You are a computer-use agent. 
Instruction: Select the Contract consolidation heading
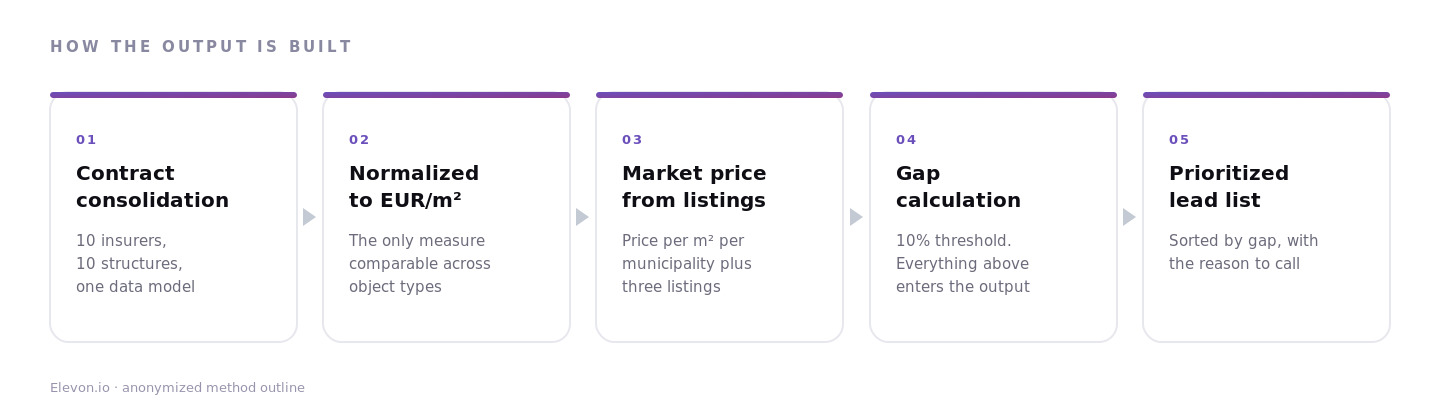[x=152, y=187]
